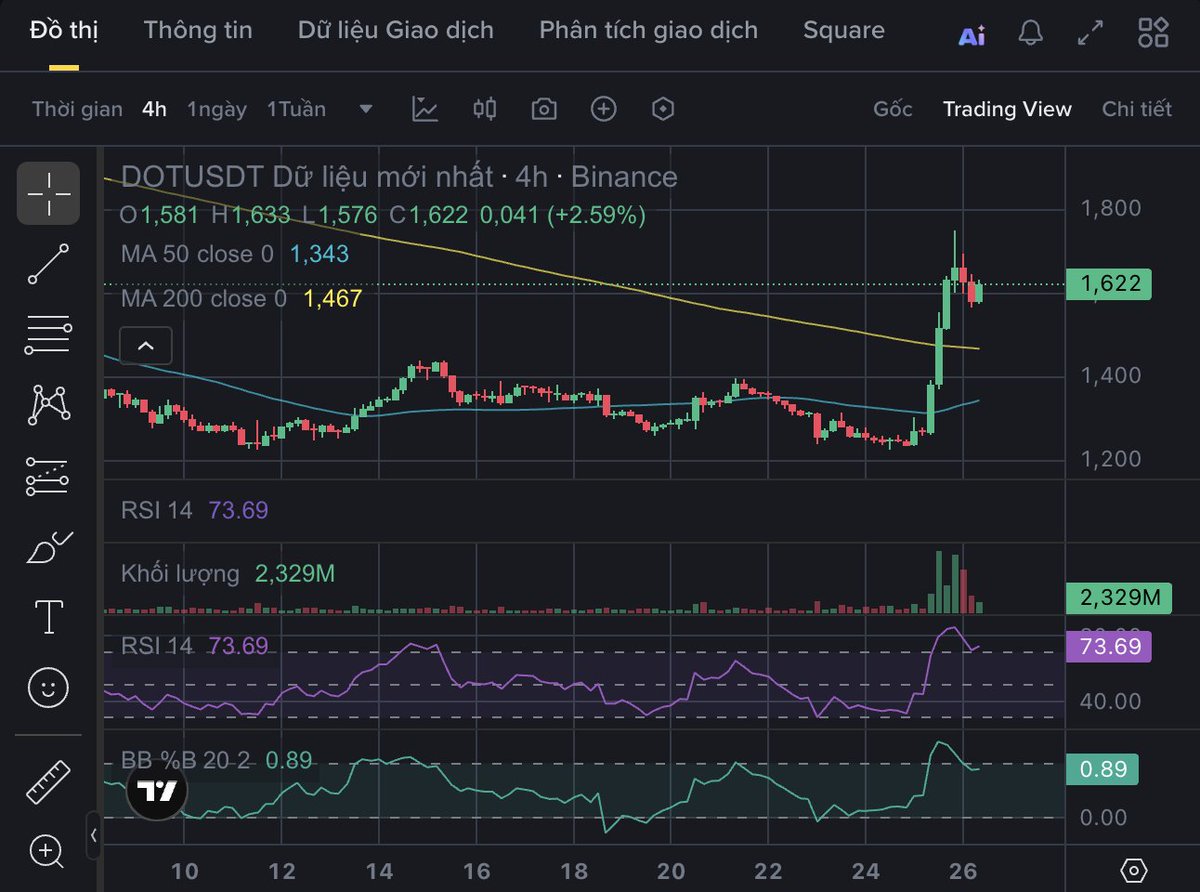Switch to Trading View chart mode

point(1007,109)
